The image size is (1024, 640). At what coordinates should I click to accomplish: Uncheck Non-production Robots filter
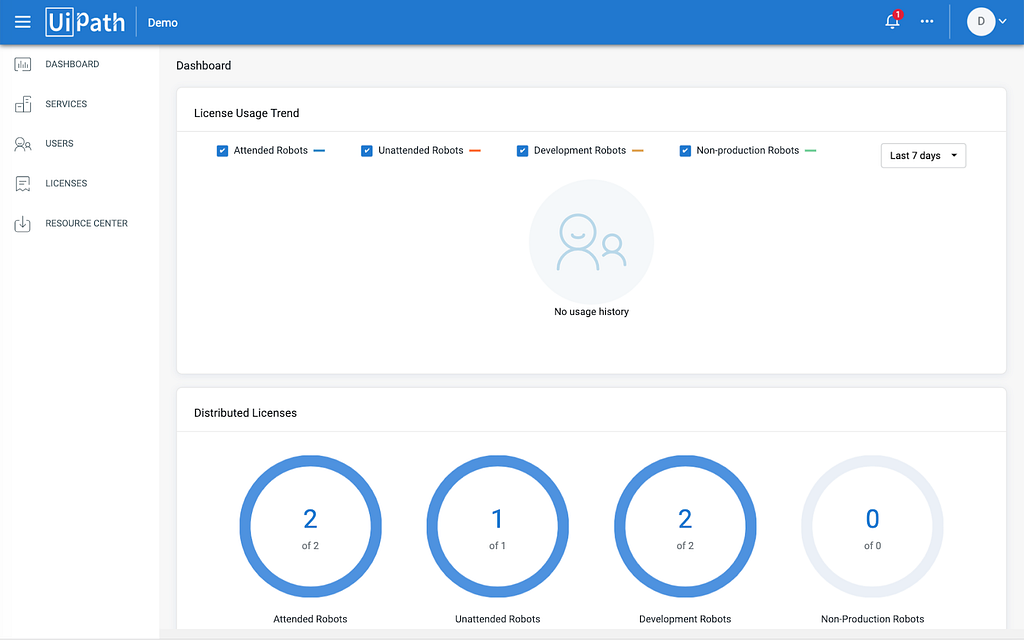[685, 150]
